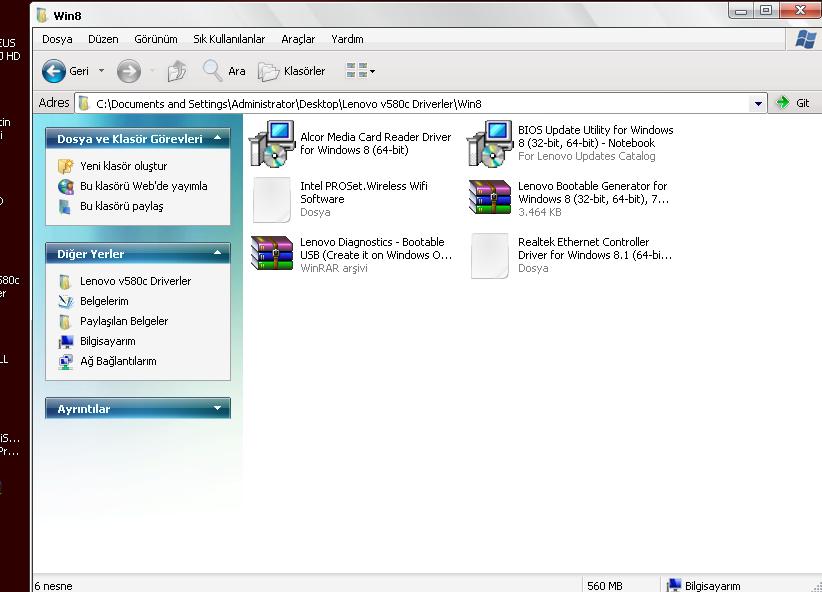The width and height of the screenshot is (822, 592).
Task: Click the Bilgisayarım computer icon in sidebar
Action: pos(66,341)
